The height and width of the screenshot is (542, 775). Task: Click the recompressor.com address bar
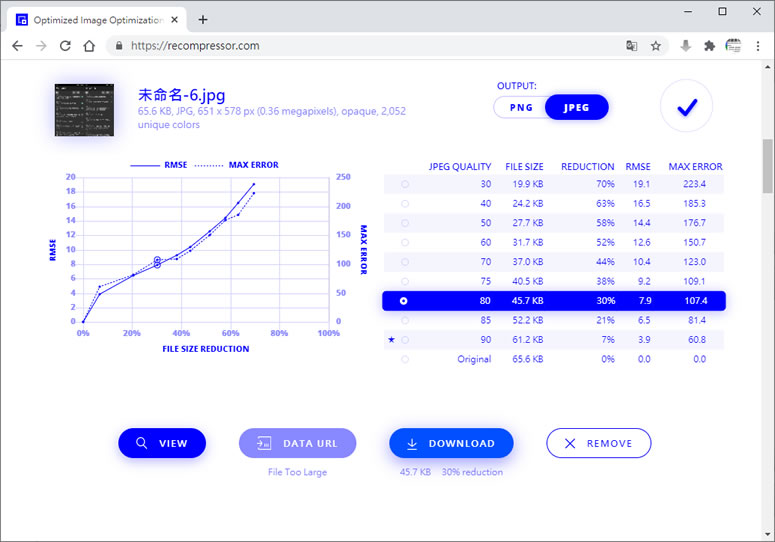click(360, 46)
